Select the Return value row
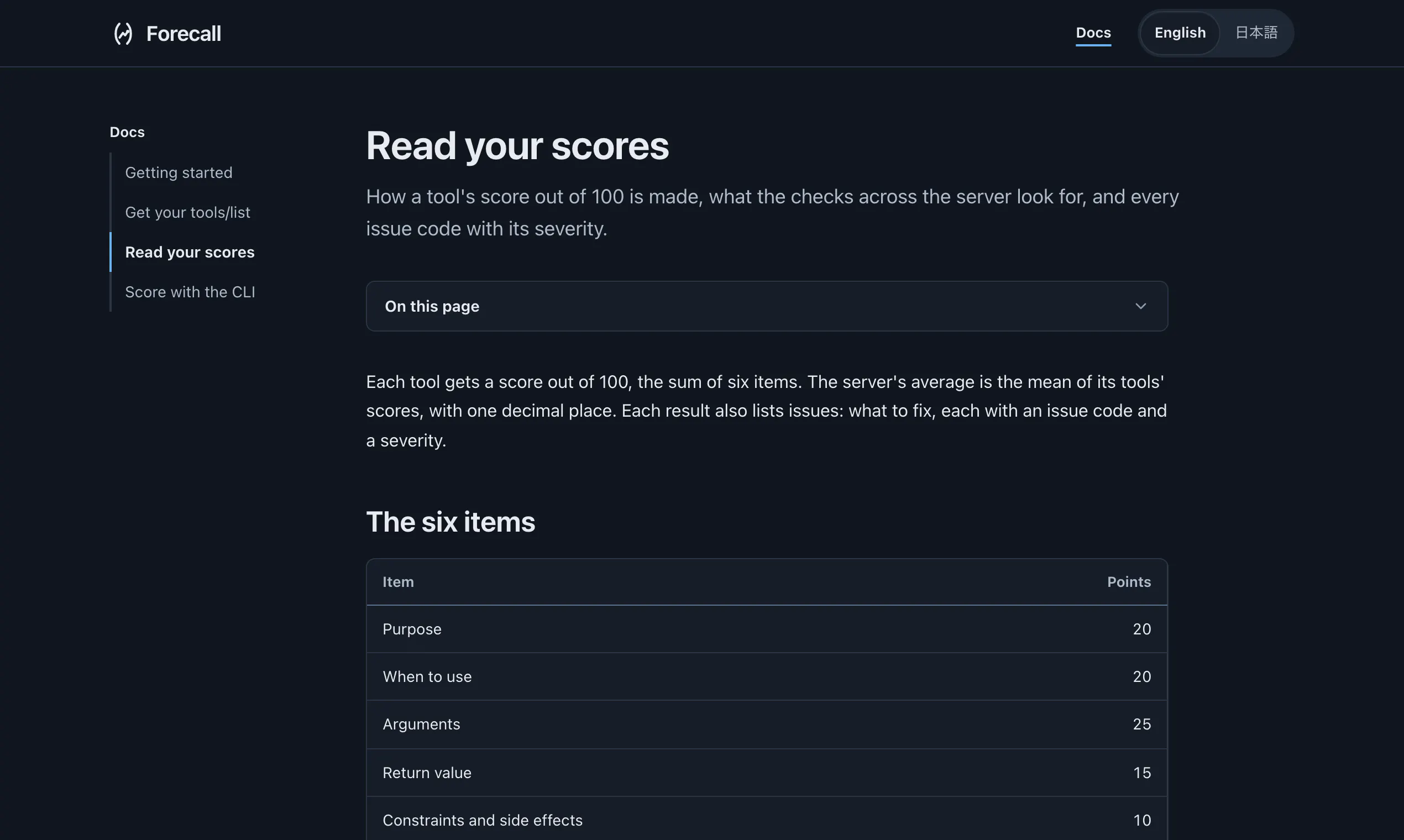This screenshot has height=840, width=1404. coord(767,773)
